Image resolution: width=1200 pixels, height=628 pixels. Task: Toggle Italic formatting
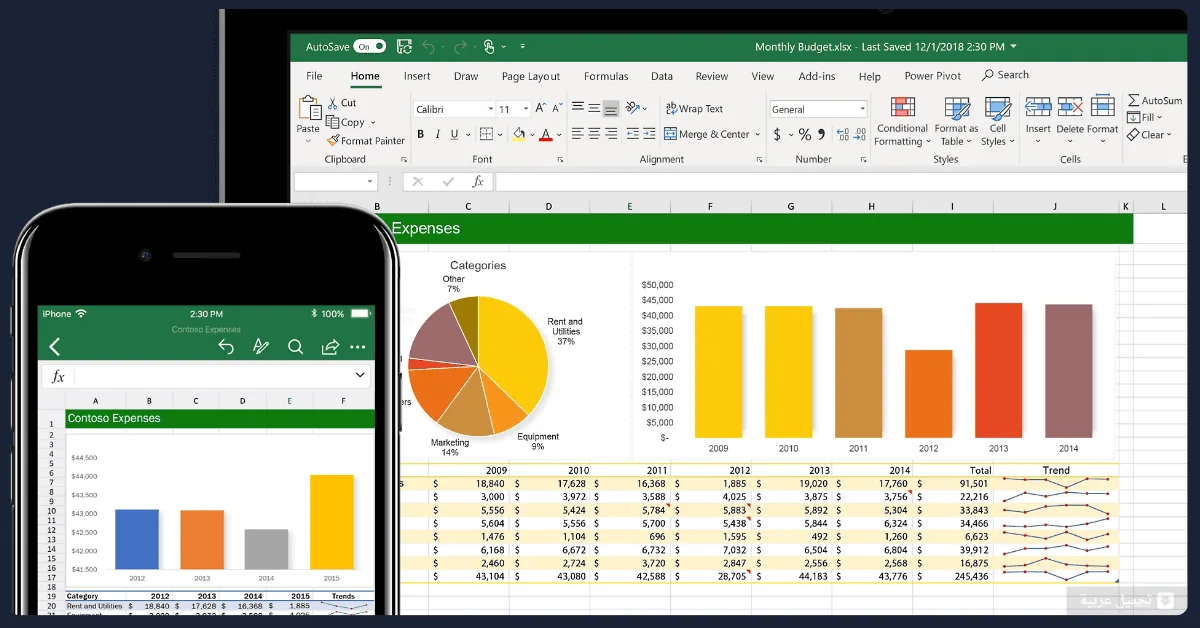click(437, 134)
